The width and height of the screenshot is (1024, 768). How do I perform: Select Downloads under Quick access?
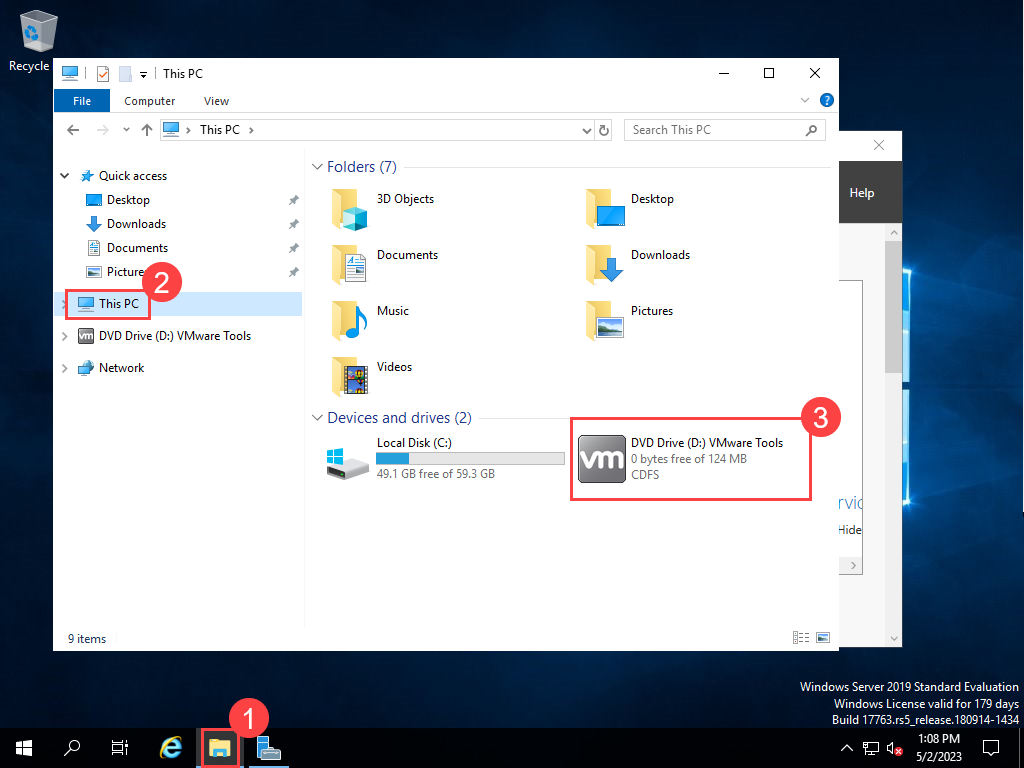click(x=136, y=224)
